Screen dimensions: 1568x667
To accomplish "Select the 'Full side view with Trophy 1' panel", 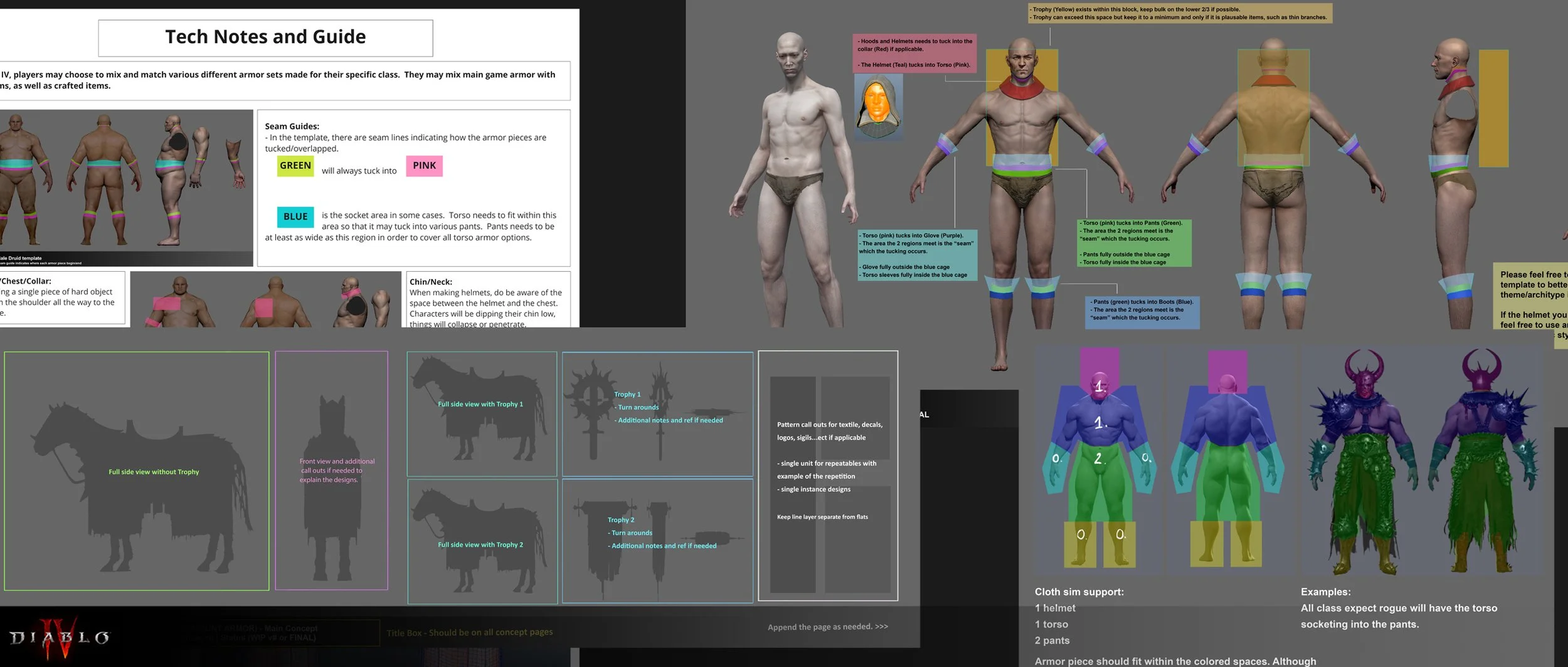I will click(482, 414).
